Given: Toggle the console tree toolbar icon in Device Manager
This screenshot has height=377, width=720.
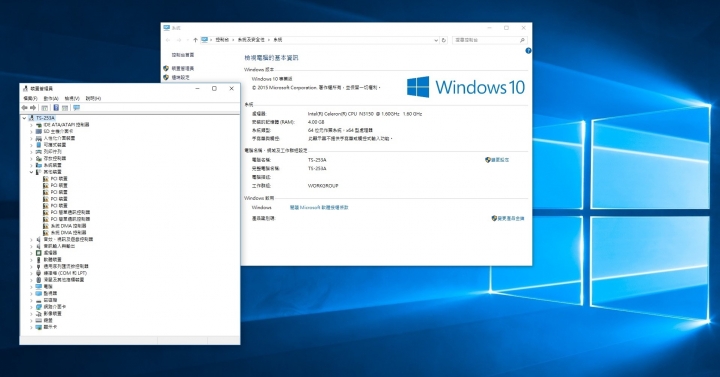Looking at the screenshot, I should click(x=45, y=107).
